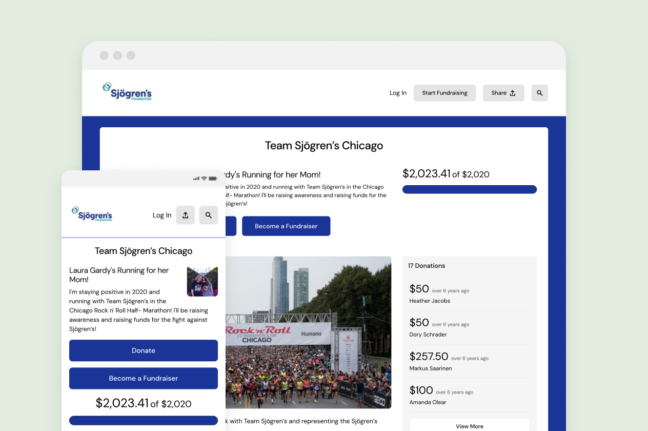Select the Amanda Clear $100 donation
This screenshot has width=648, height=431.
tap(469, 395)
